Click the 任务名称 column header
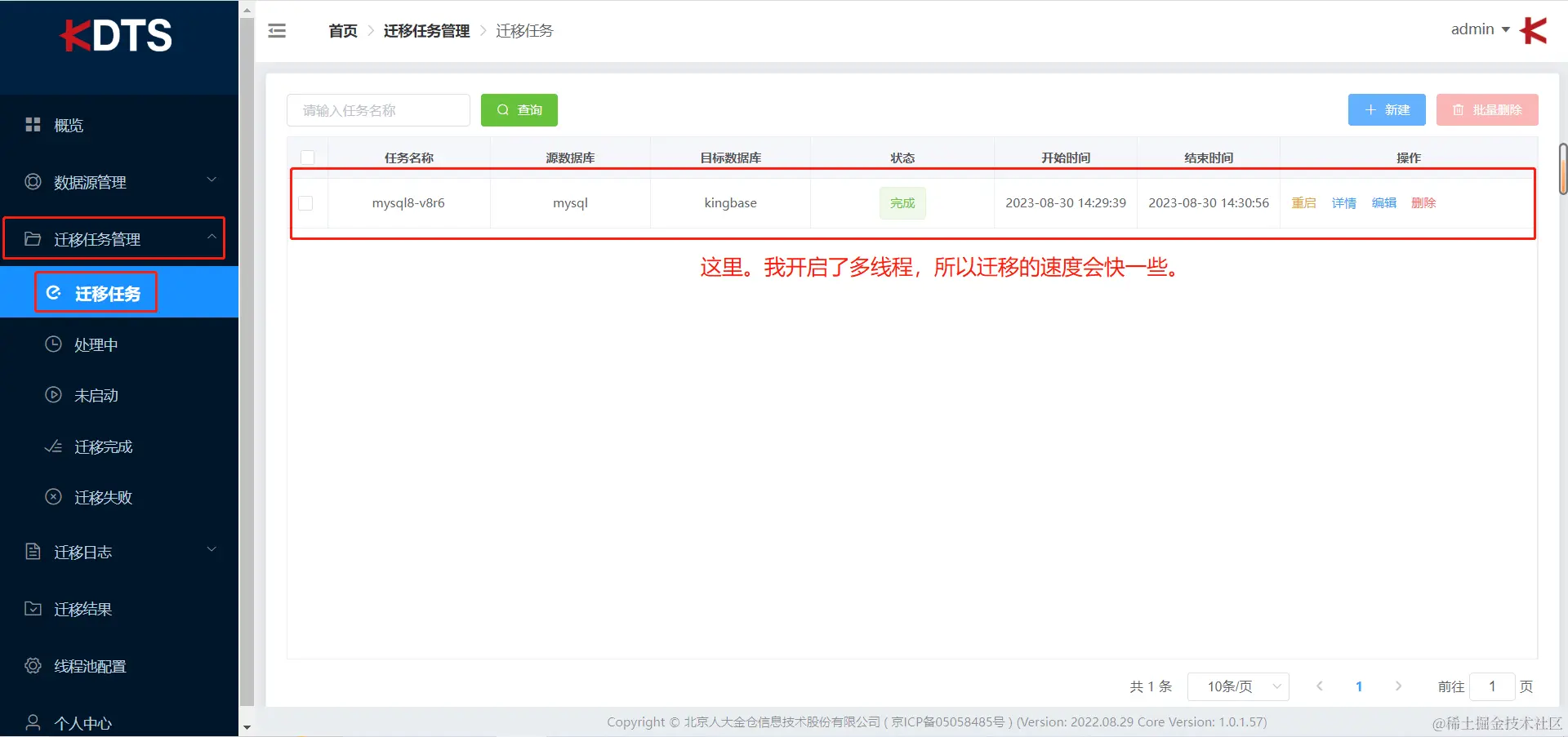Screen dimensions: 1568x737 point(408,158)
